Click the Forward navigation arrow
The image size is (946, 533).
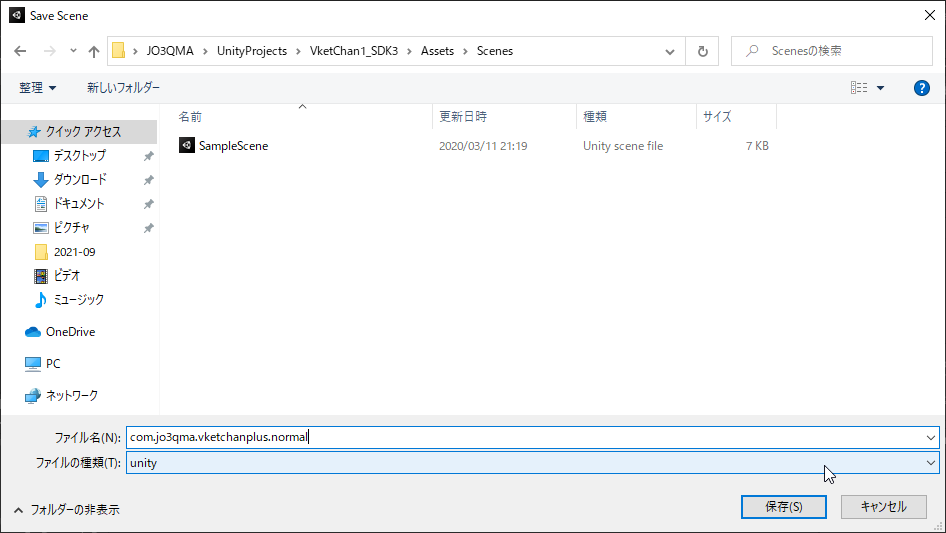(x=49, y=51)
